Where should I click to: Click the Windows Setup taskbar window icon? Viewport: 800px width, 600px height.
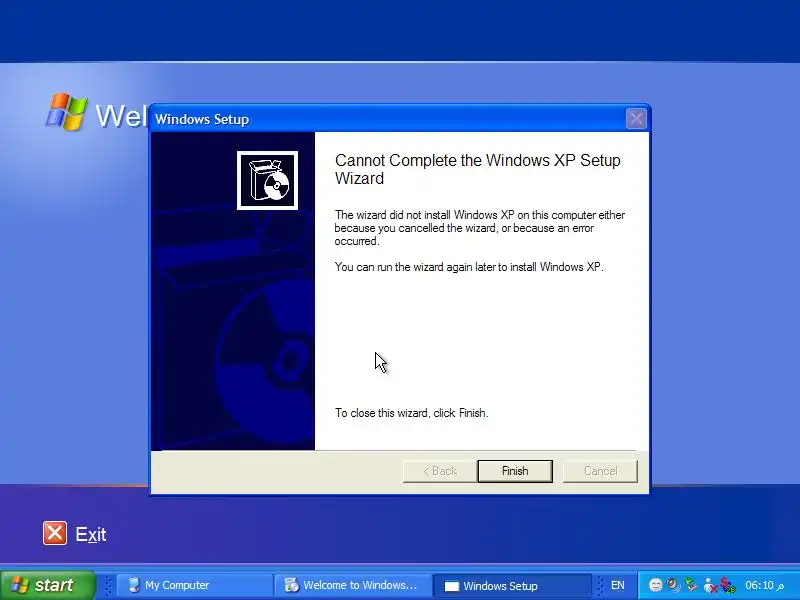pyautogui.click(x=451, y=586)
